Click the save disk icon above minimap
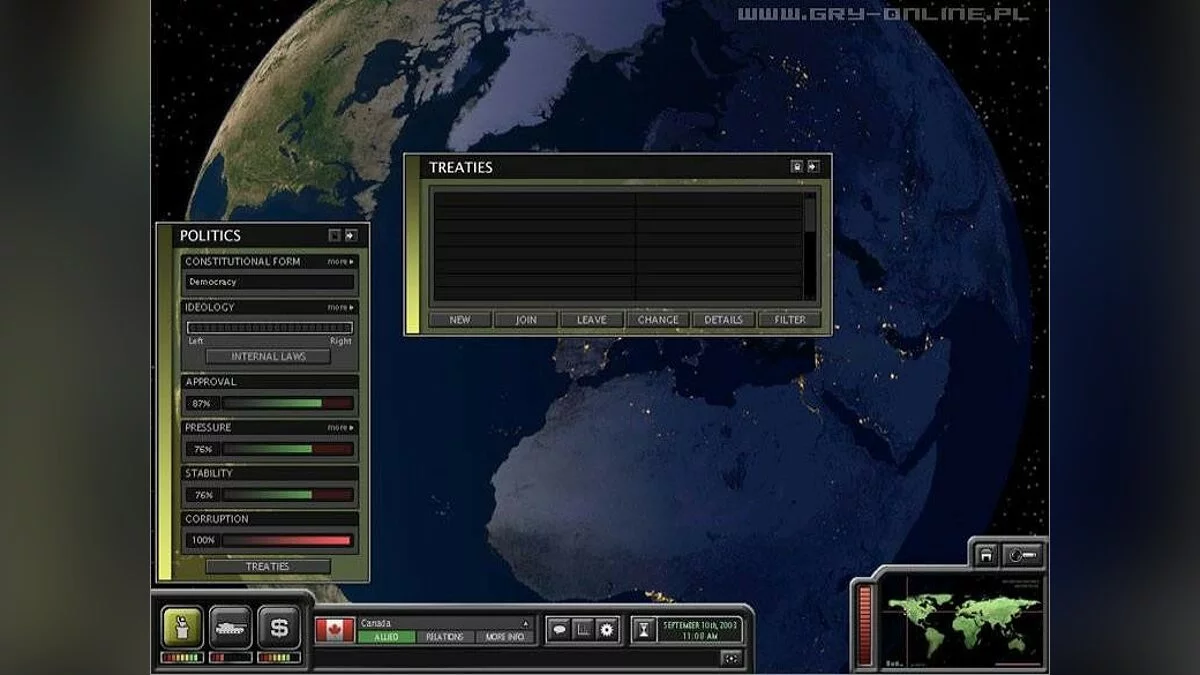 [986, 554]
